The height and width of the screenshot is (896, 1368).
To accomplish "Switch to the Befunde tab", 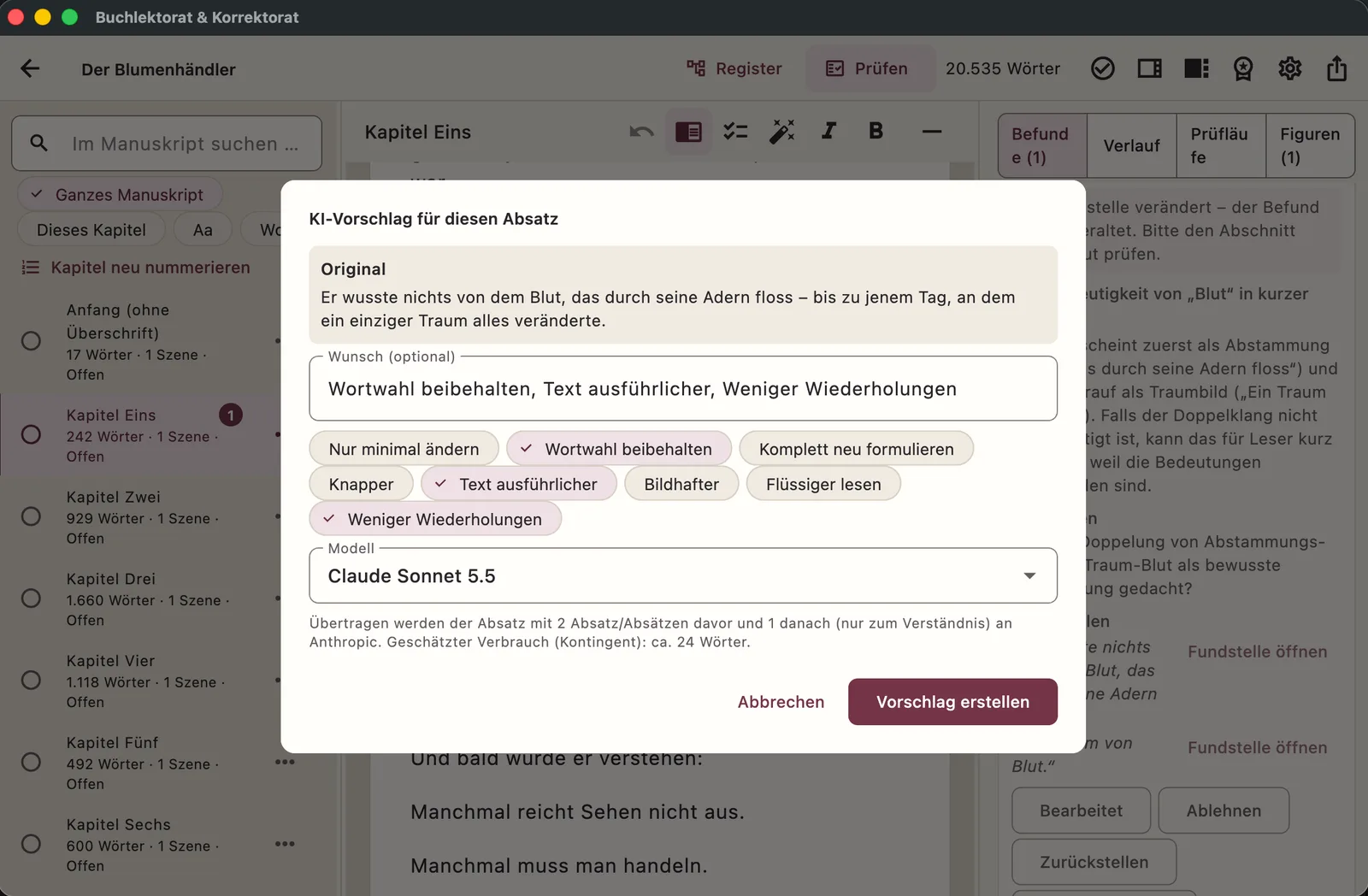I will (x=1042, y=145).
